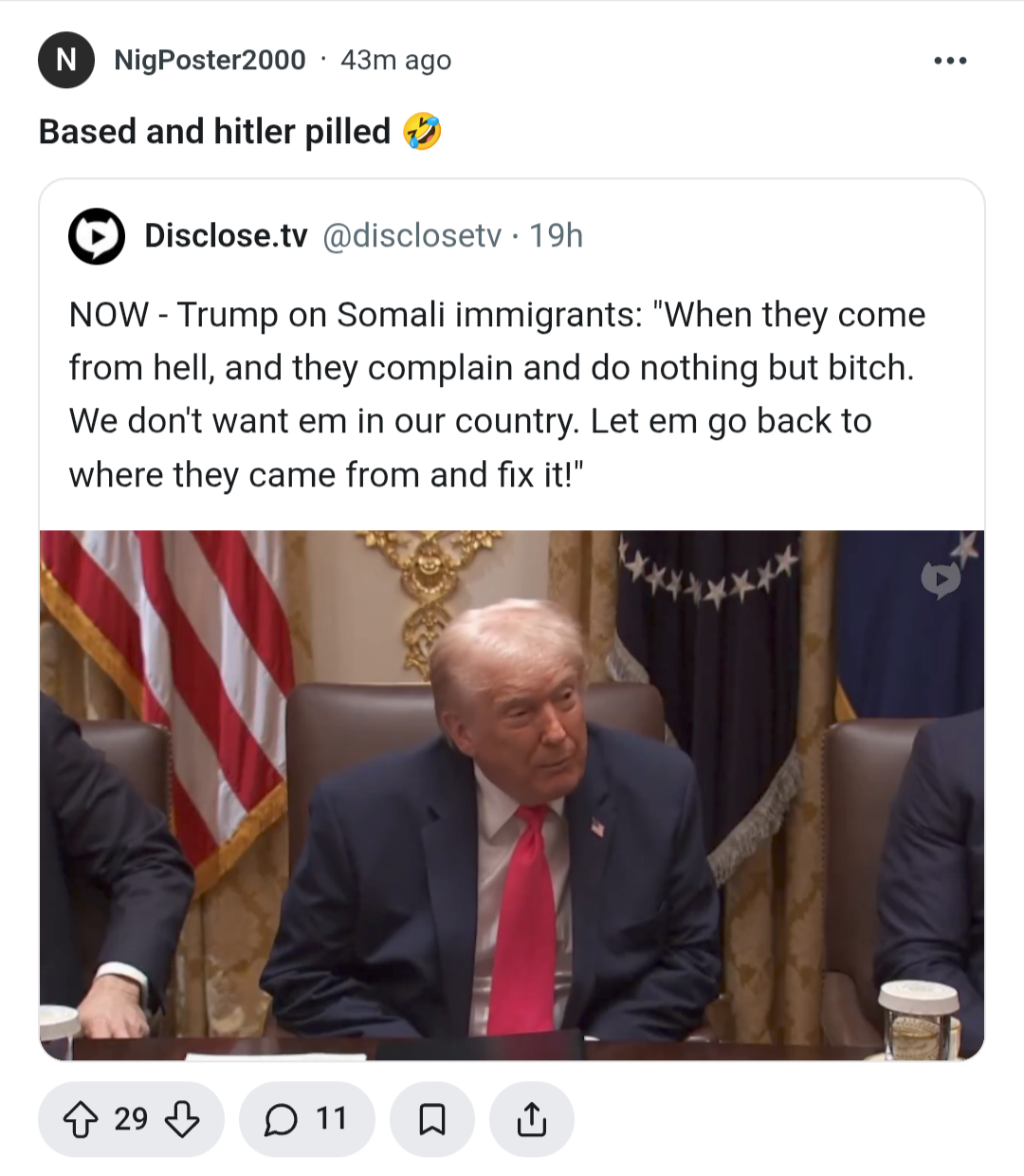Downvote the post with the down arrow
1024x1176 pixels.
coord(182,1120)
